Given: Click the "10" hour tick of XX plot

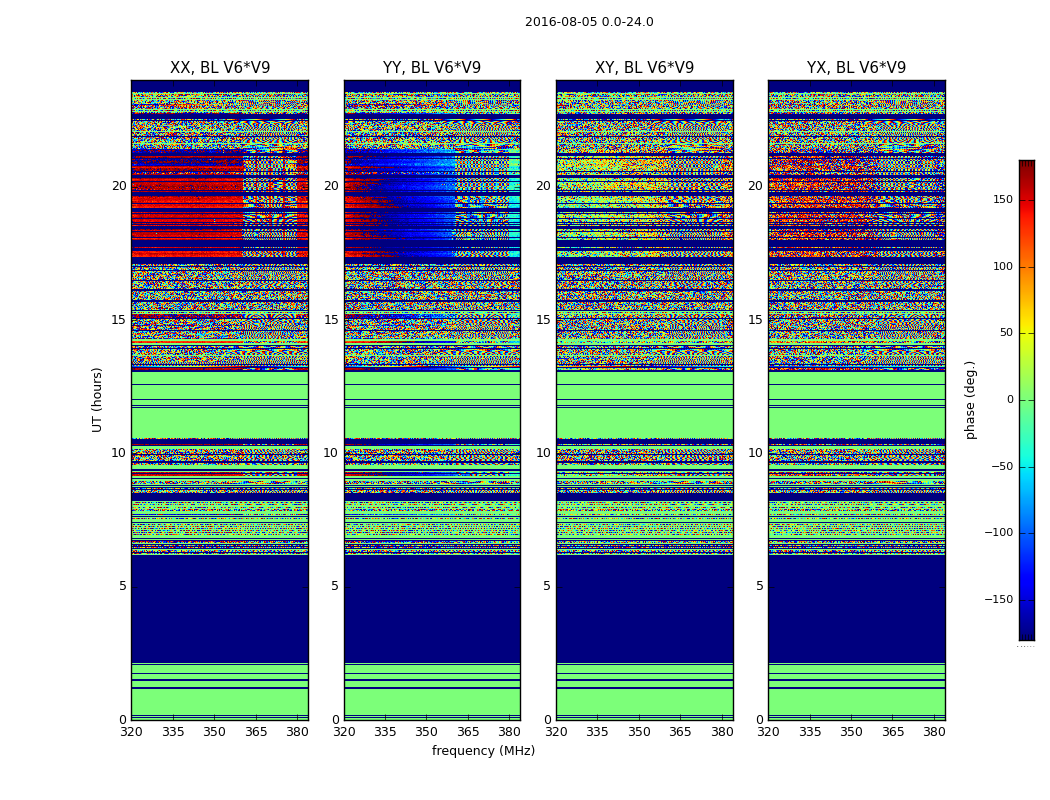Looking at the screenshot, I should [119, 453].
